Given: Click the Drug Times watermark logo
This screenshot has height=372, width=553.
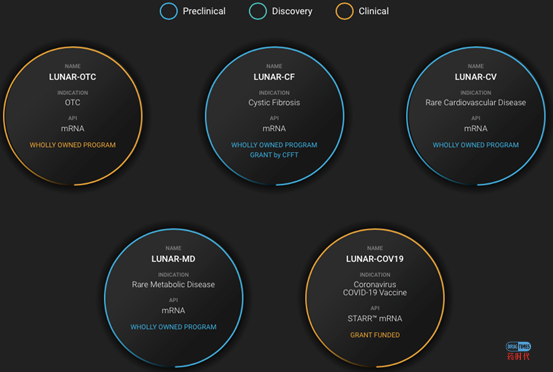Looking at the screenshot, I should click(x=518, y=351).
